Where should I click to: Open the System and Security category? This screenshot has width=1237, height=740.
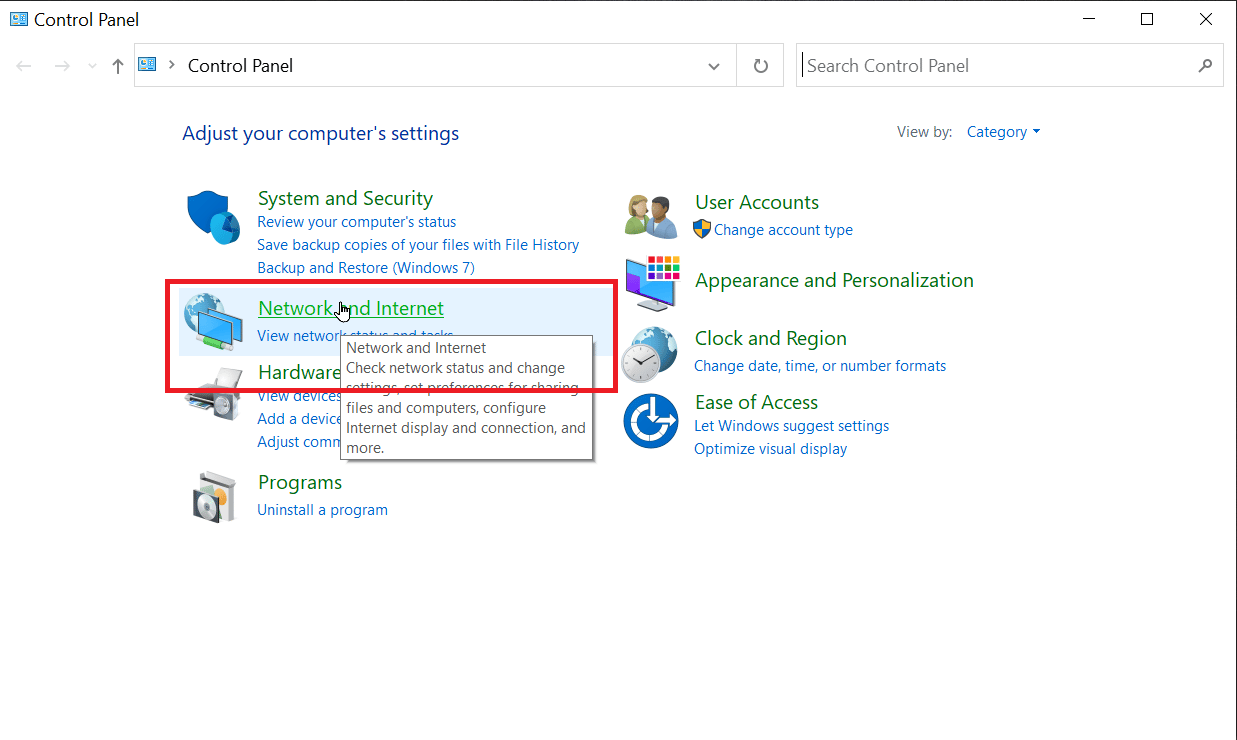pos(345,198)
